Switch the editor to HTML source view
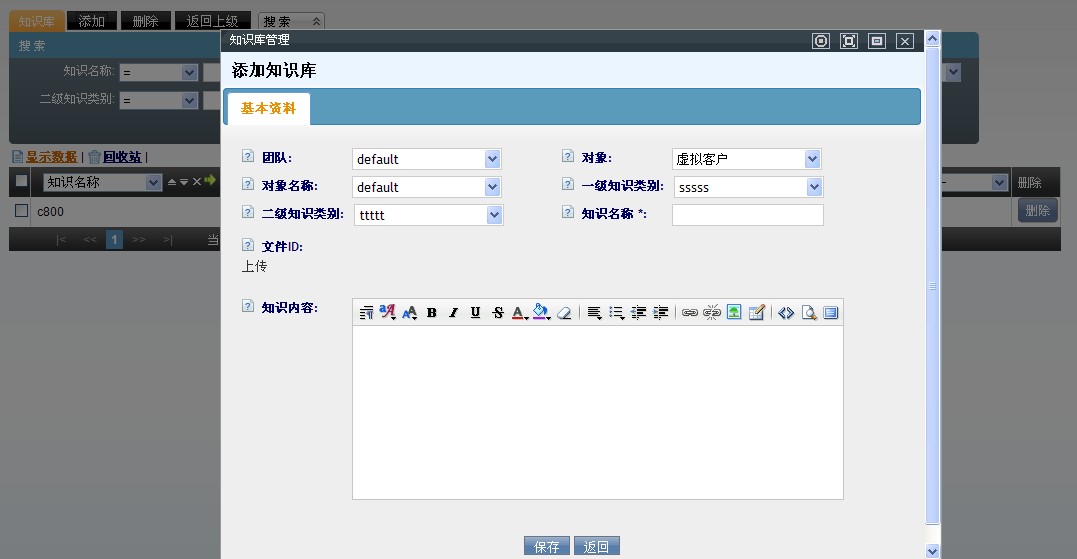The image size is (1077, 559). (786, 313)
